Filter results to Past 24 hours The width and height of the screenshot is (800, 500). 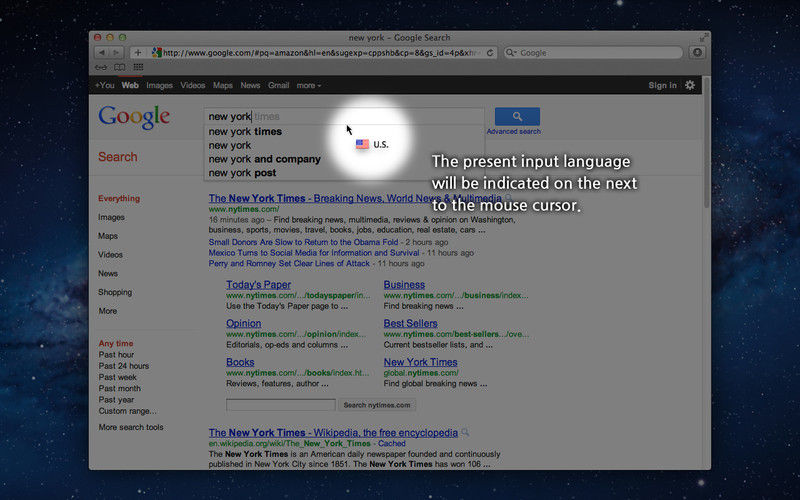pos(123,366)
